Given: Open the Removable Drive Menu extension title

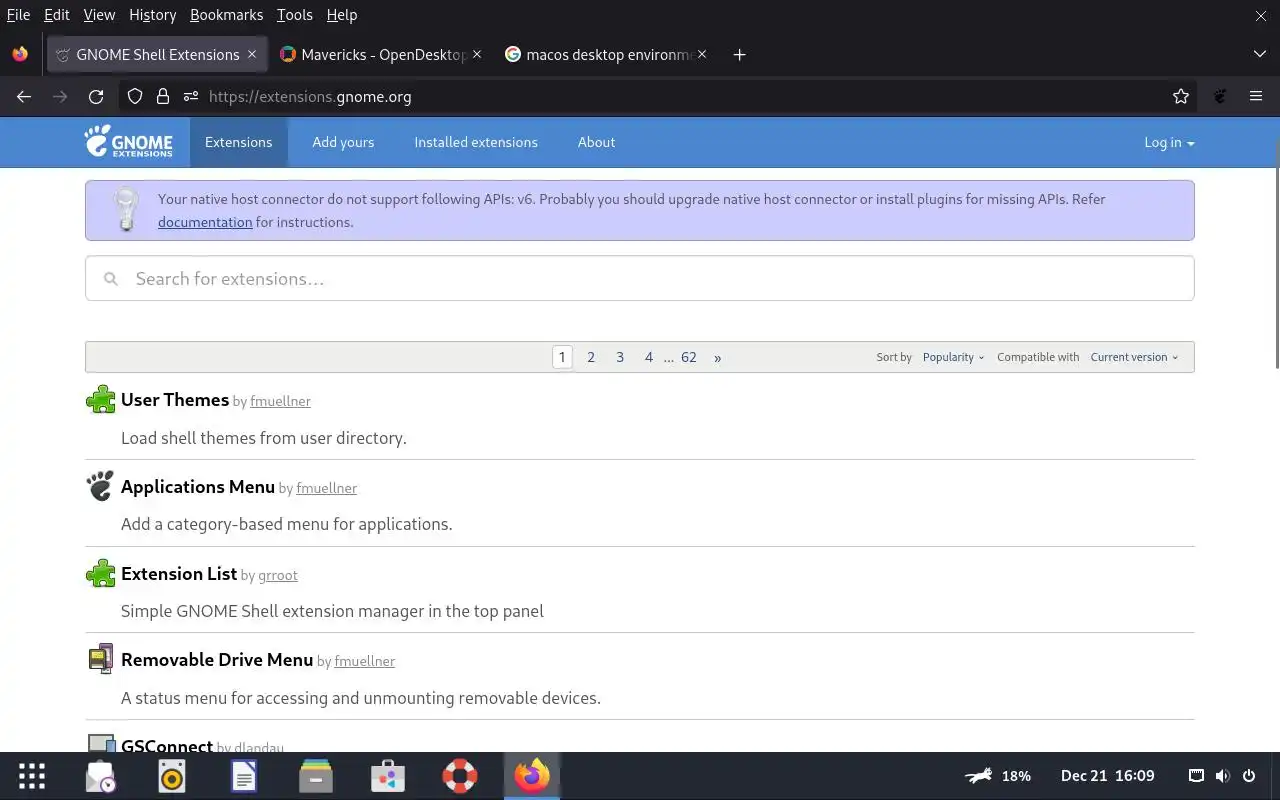Looking at the screenshot, I should coord(217,660).
